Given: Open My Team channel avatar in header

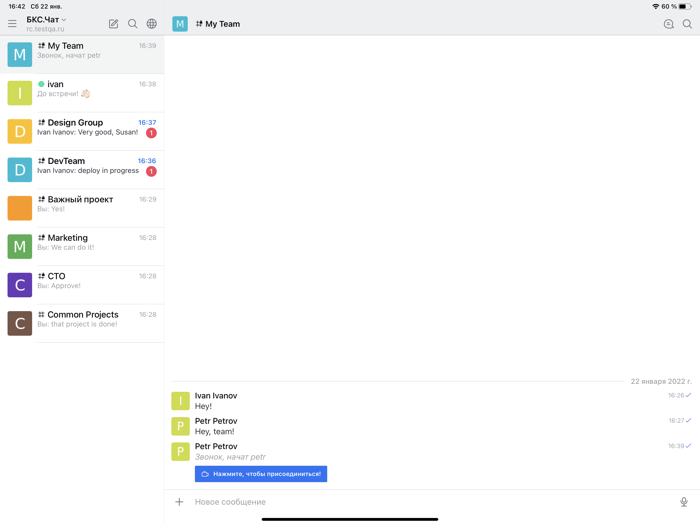Looking at the screenshot, I should 180,24.
